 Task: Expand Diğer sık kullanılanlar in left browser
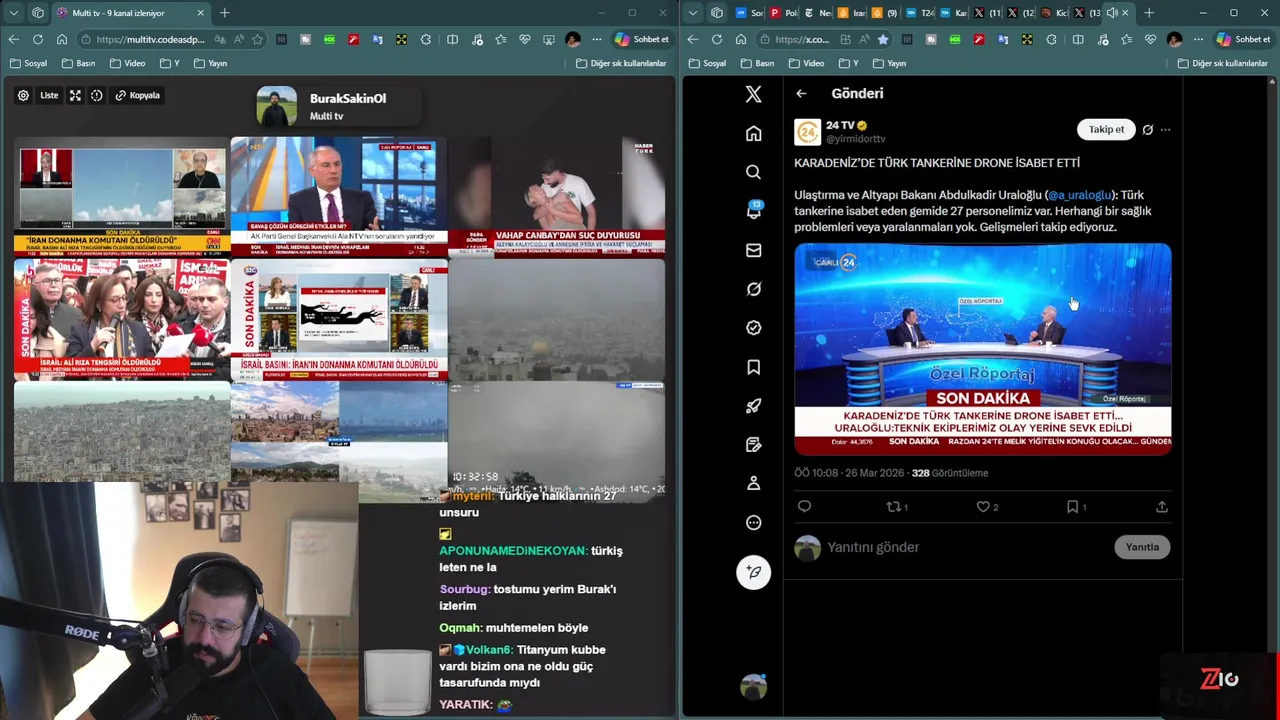[x=621, y=63]
